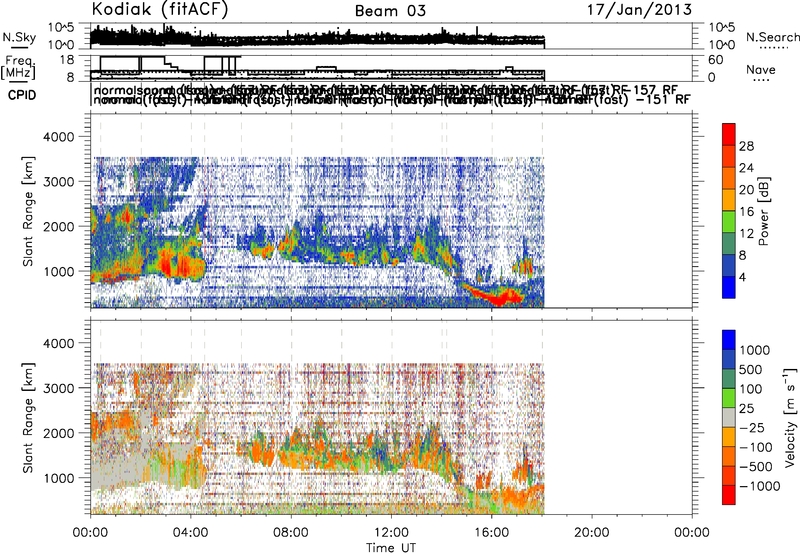
Task: Click the 08:00 time tick label
Action: tap(291, 533)
